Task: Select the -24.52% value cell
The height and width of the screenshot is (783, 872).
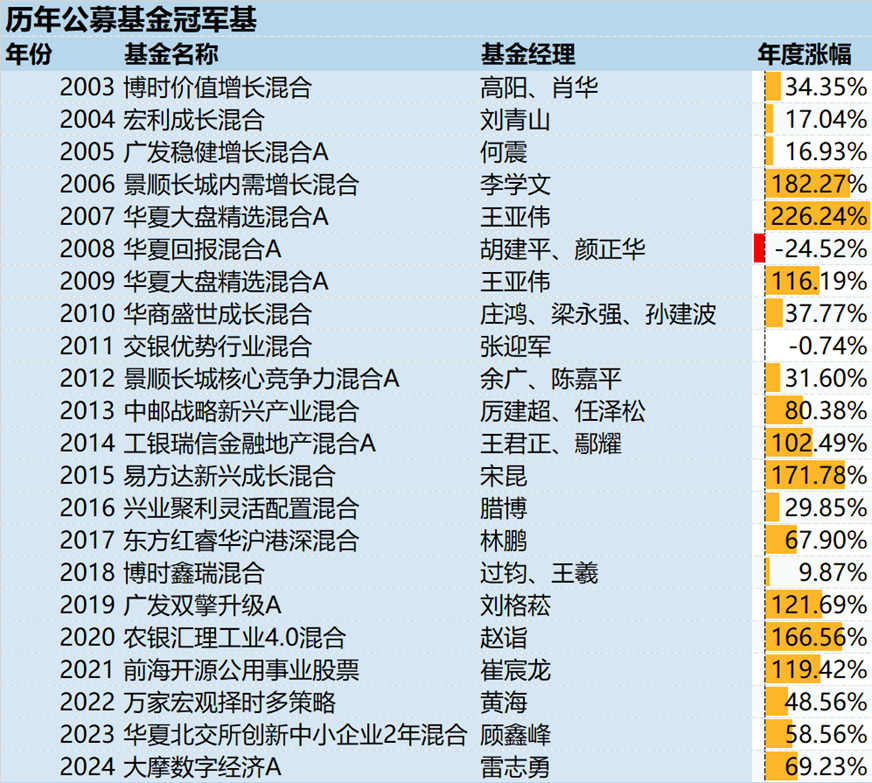Action: pos(821,249)
